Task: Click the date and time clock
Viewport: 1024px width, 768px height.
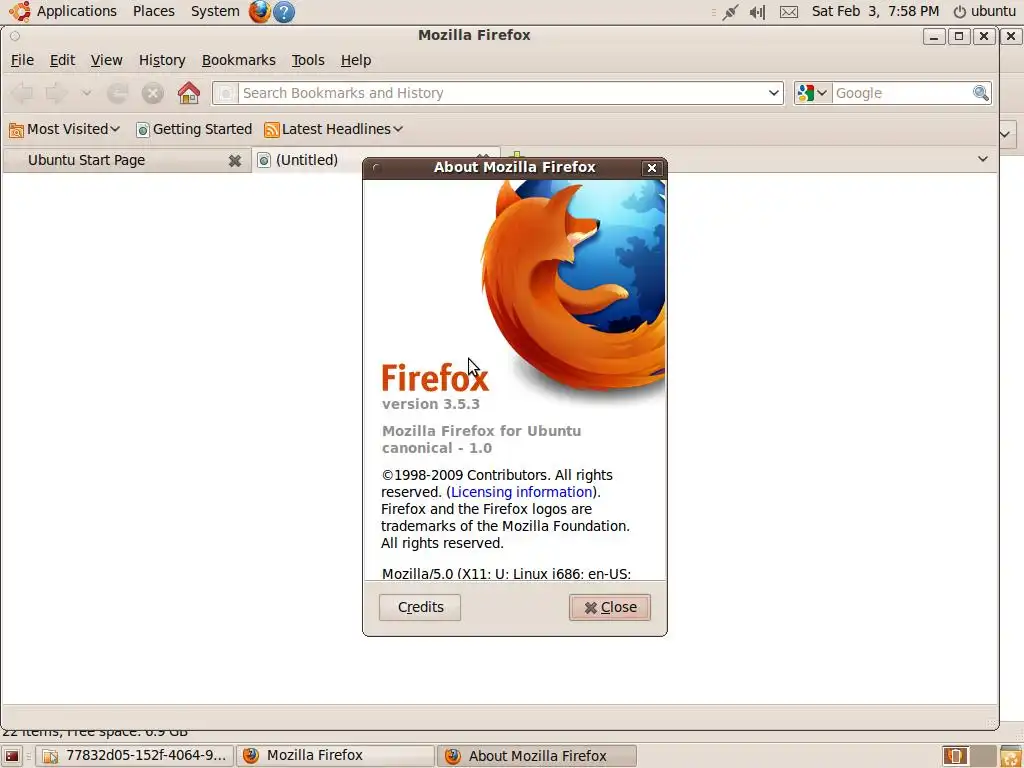Action: [875, 11]
